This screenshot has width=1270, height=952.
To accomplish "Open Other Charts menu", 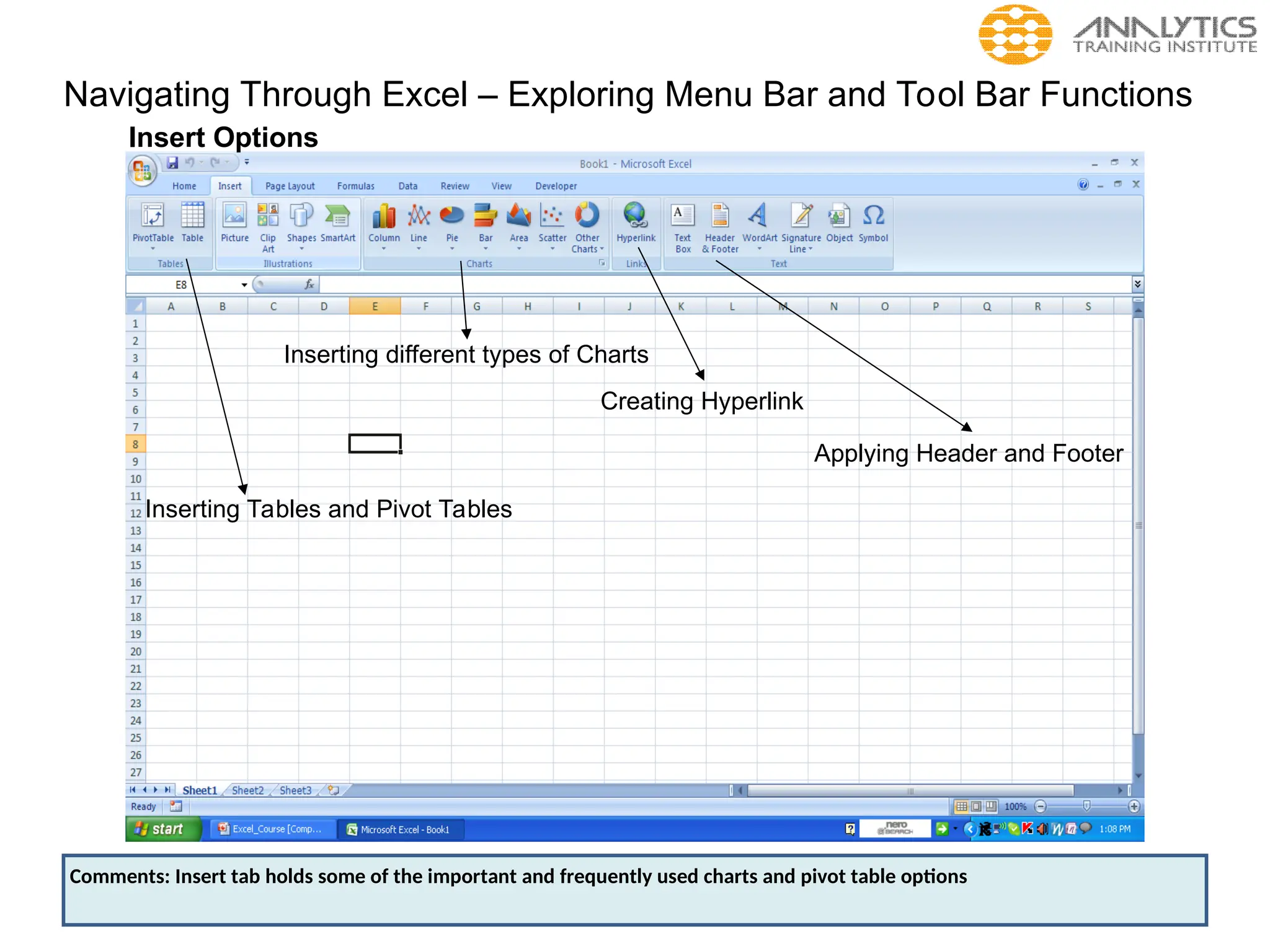I will tap(587, 227).
